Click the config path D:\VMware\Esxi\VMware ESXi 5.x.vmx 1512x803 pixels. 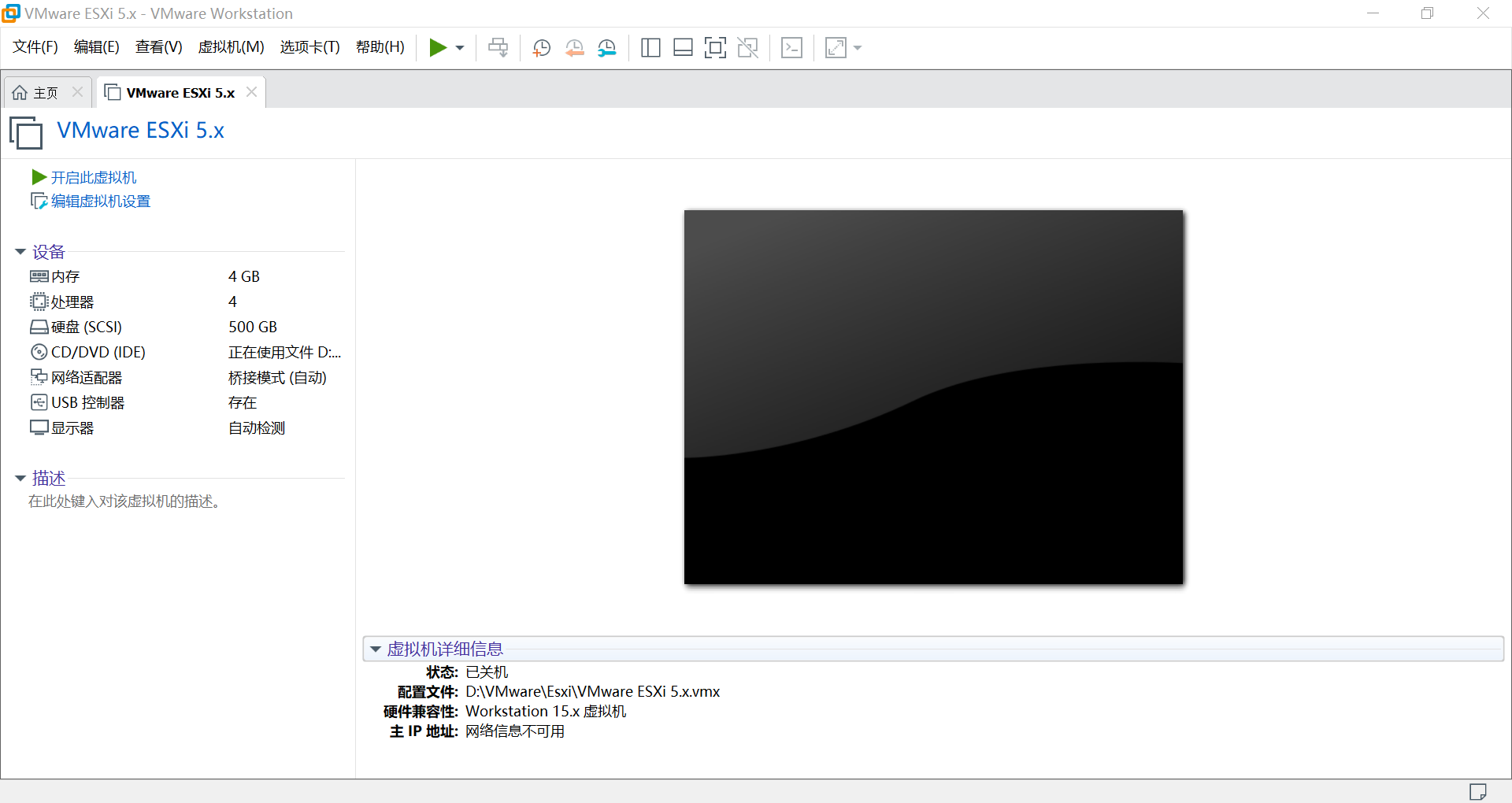click(593, 692)
